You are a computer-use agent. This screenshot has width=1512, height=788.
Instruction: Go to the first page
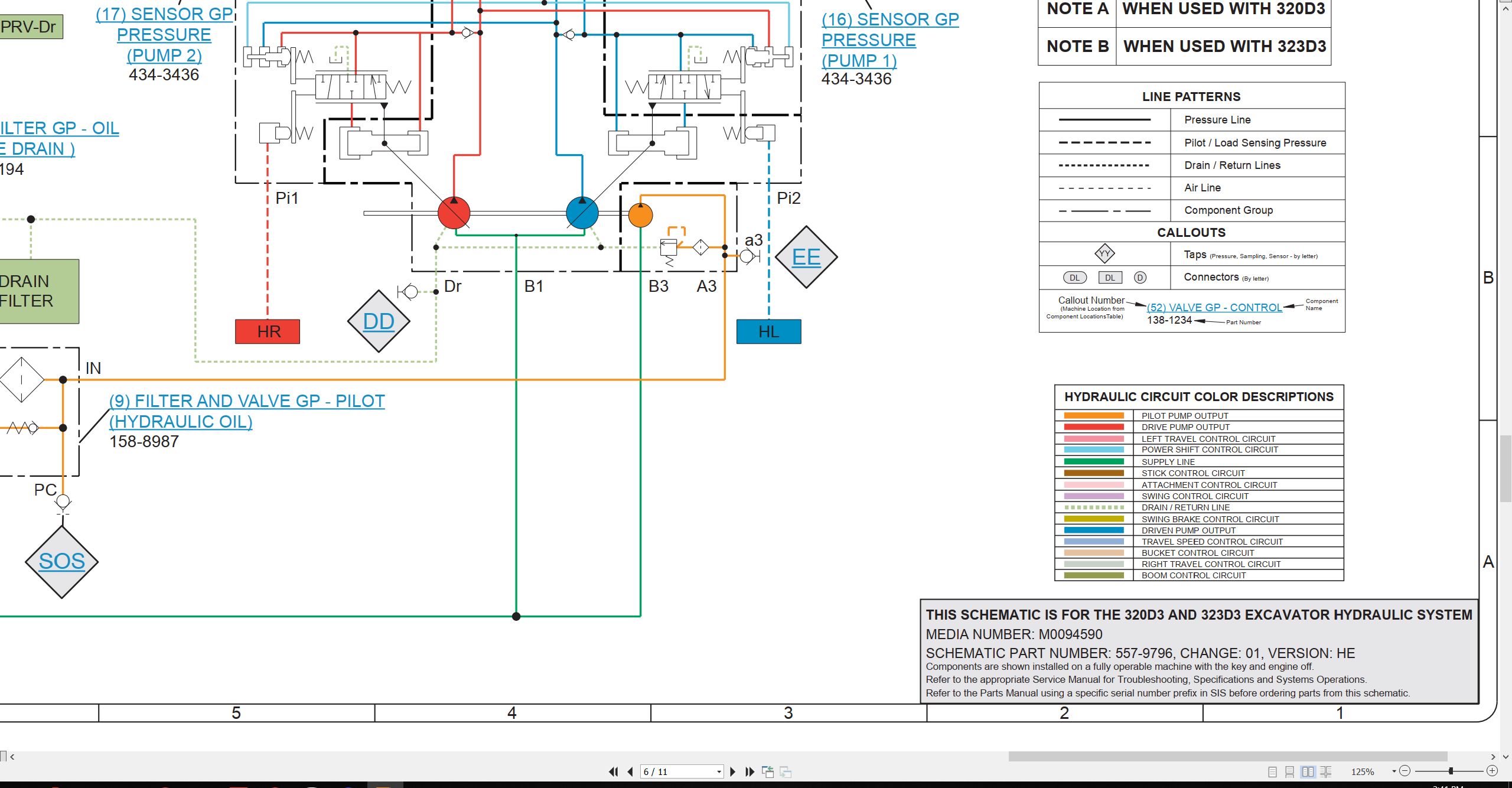tap(613, 771)
